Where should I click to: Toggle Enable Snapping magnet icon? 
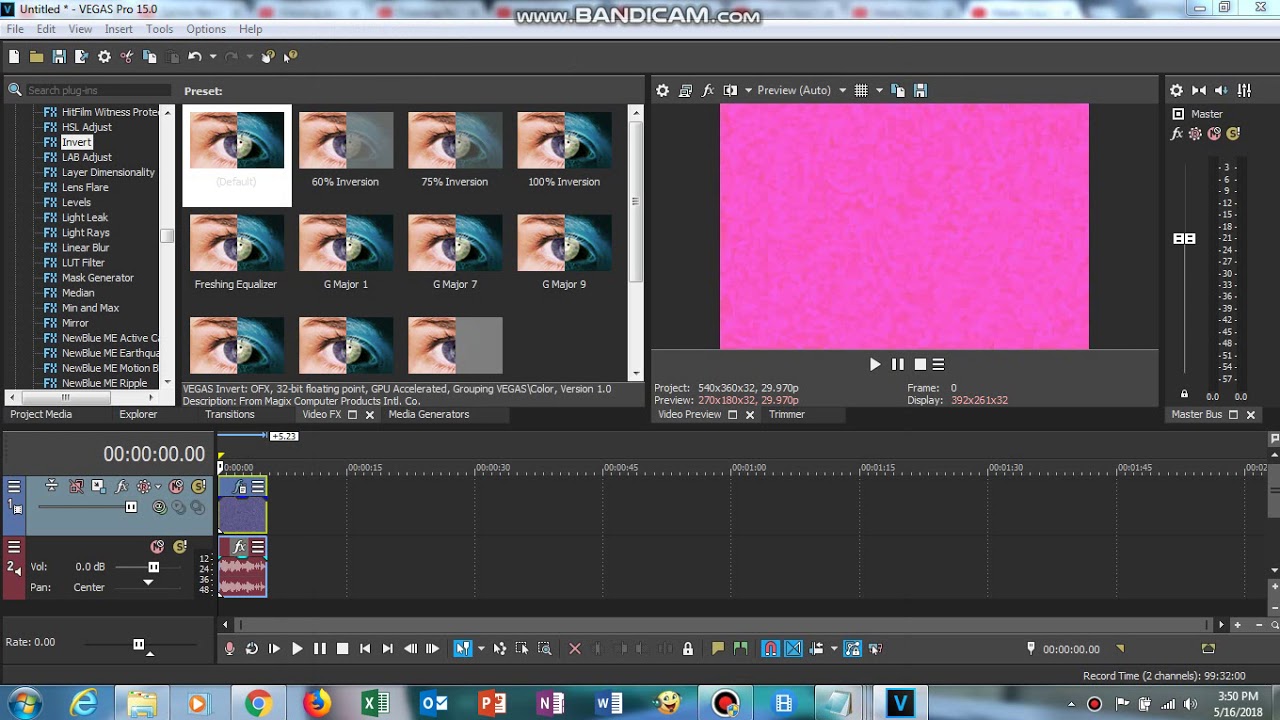point(770,649)
